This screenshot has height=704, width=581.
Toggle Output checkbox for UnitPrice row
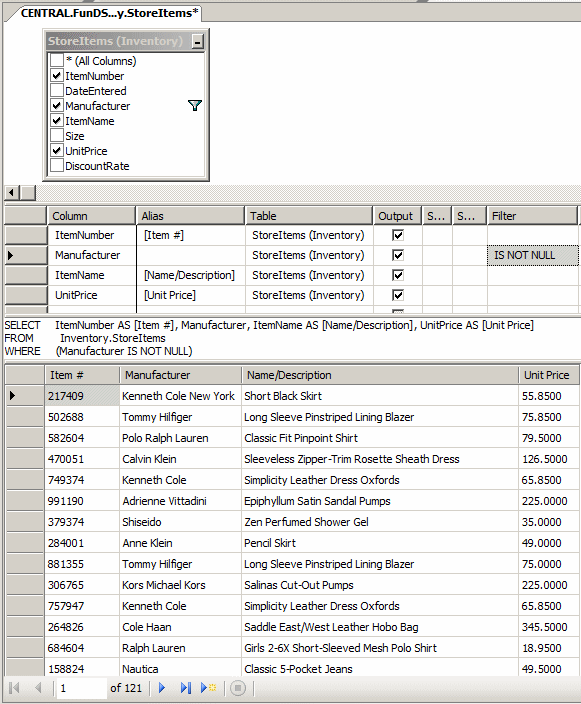point(398,295)
